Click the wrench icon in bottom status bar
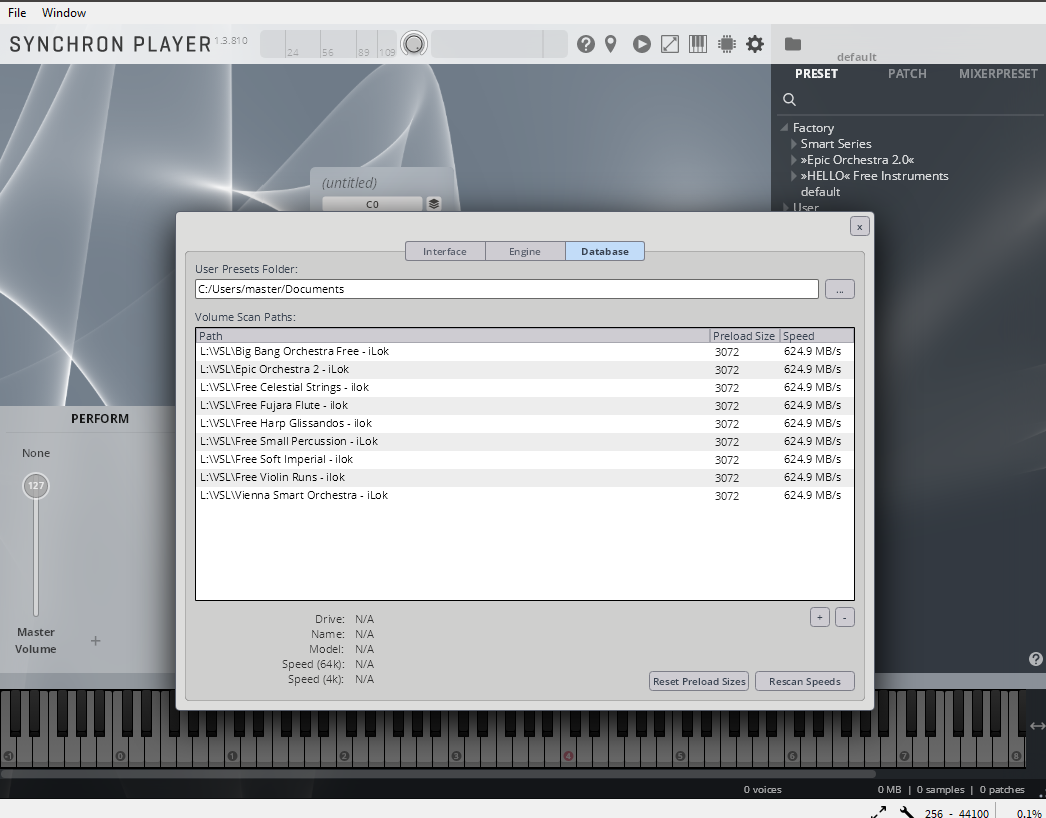1046x818 pixels. pyautogui.click(x=907, y=812)
